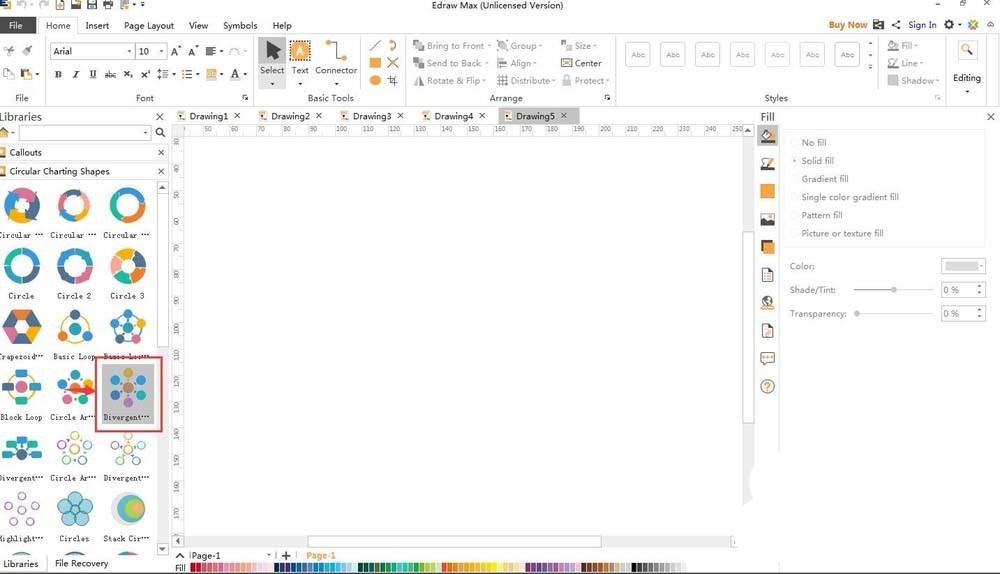Click the crop tool icon in Basic Tools
This screenshot has height=574, width=1000.
pos(393,80)
